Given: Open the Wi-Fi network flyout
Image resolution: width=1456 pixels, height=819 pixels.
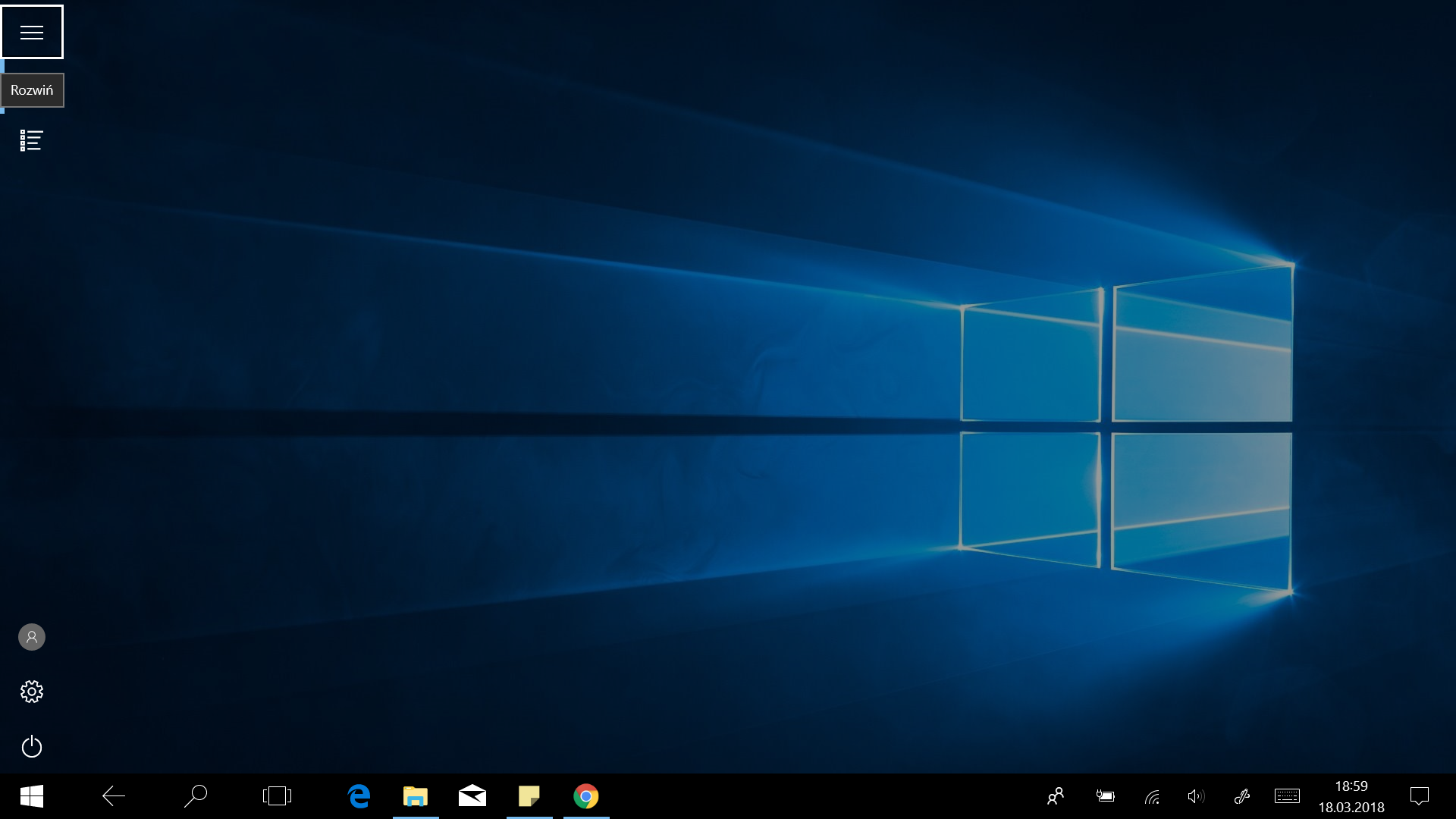Looking at the screenshot, I should pos(1152,796).
